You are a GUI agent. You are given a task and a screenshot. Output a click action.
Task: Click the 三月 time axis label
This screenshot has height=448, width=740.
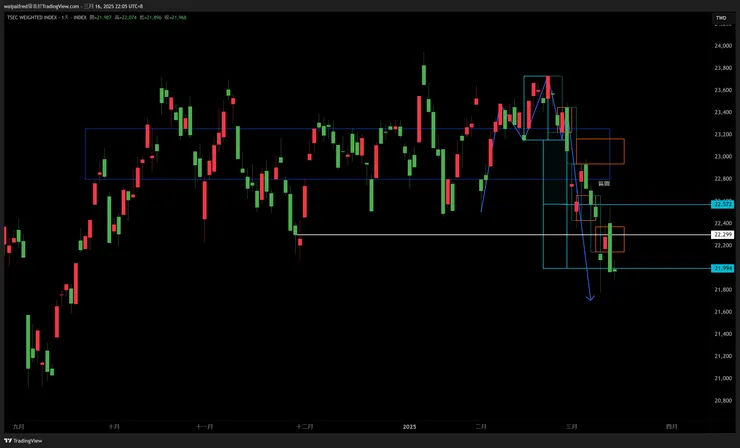[572, 427]
